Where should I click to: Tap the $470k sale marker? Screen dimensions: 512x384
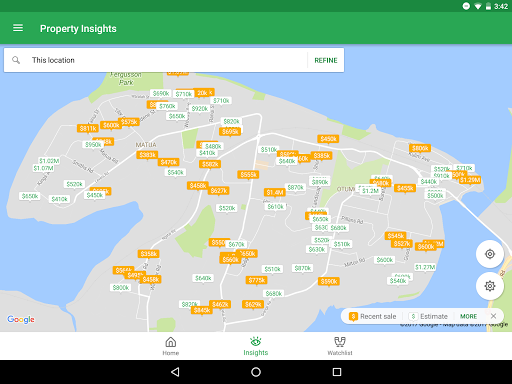click(x=169, y=163)
